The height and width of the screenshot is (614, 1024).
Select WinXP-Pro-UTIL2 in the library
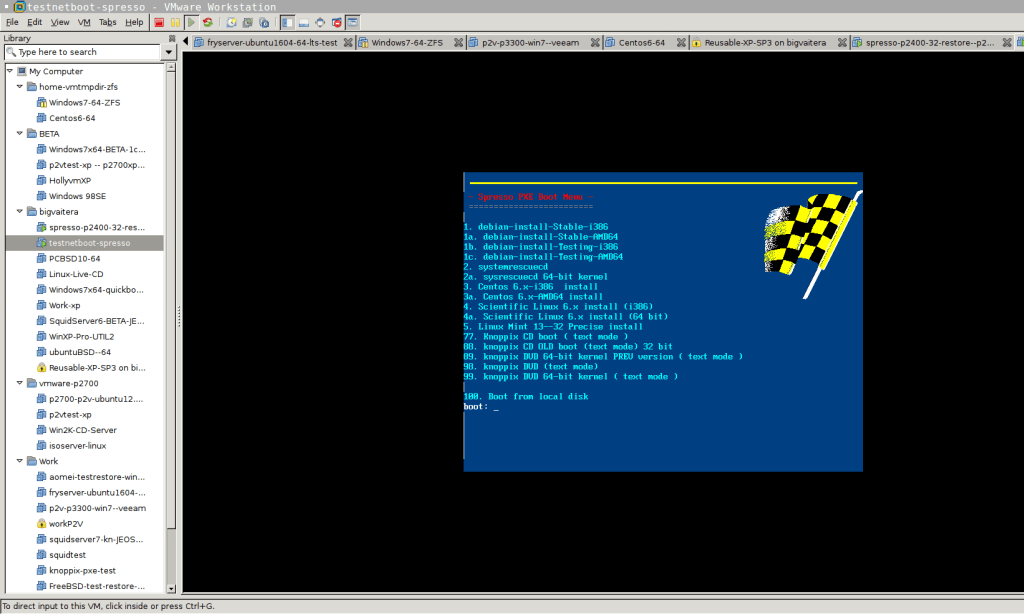tap(82, 336)
